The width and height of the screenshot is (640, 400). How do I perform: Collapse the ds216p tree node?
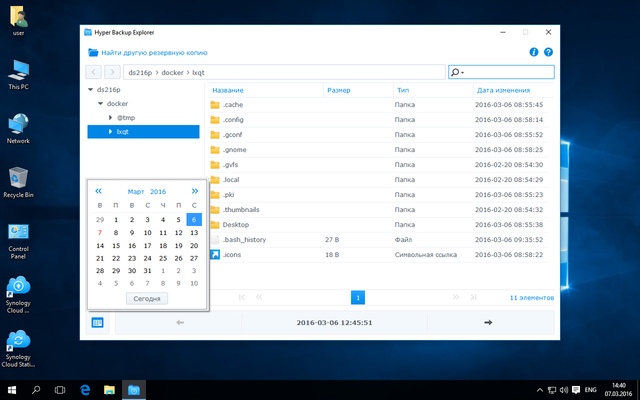[92, 89]
